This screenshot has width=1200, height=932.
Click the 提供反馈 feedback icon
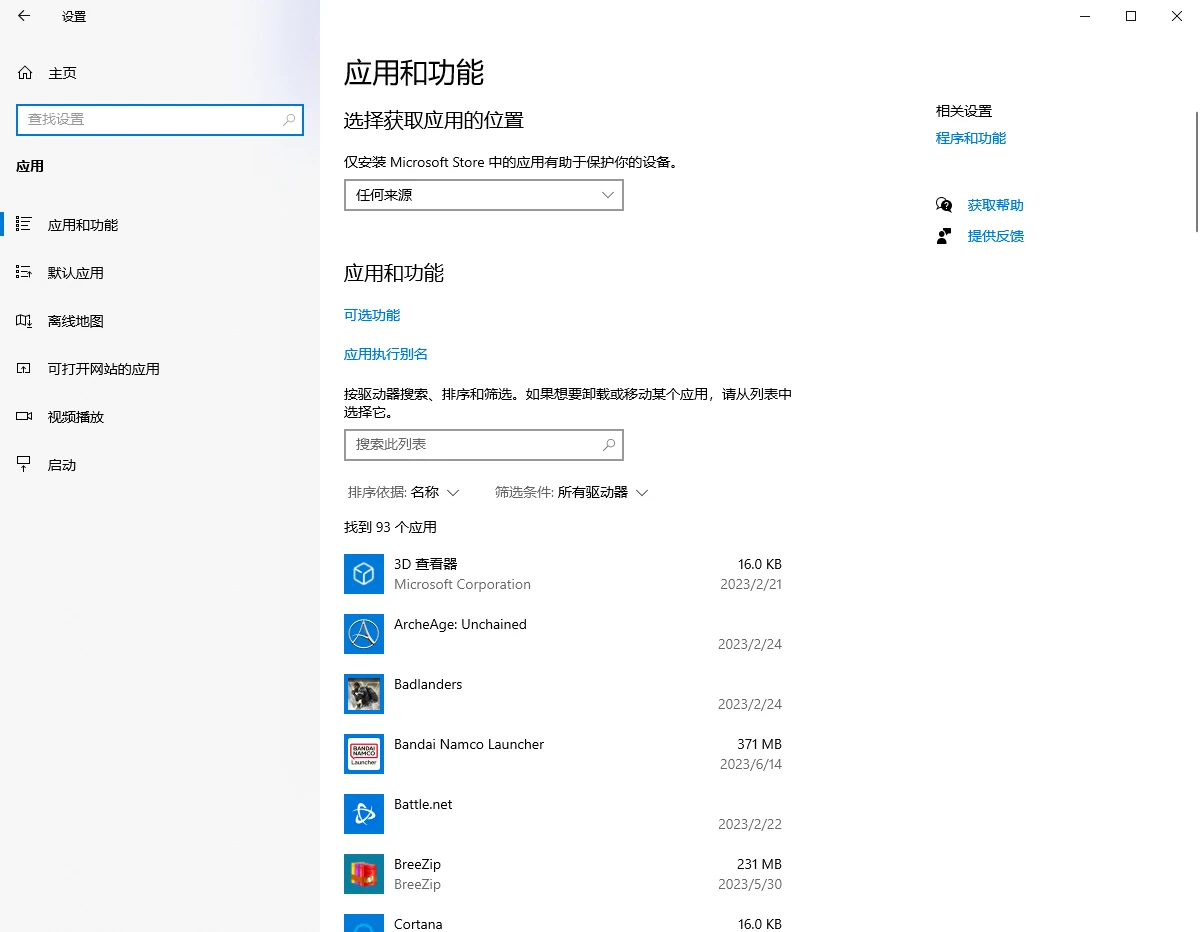coord(943,236)
